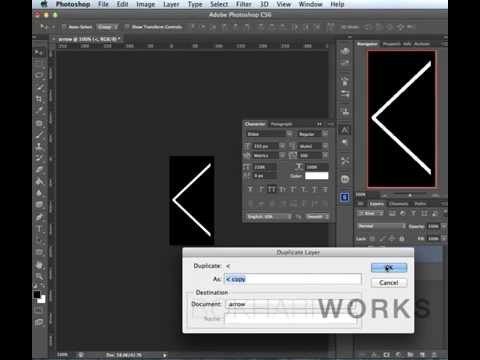480x360 pixels.
Task: Open the Filter menu
Action: (244, 4)
